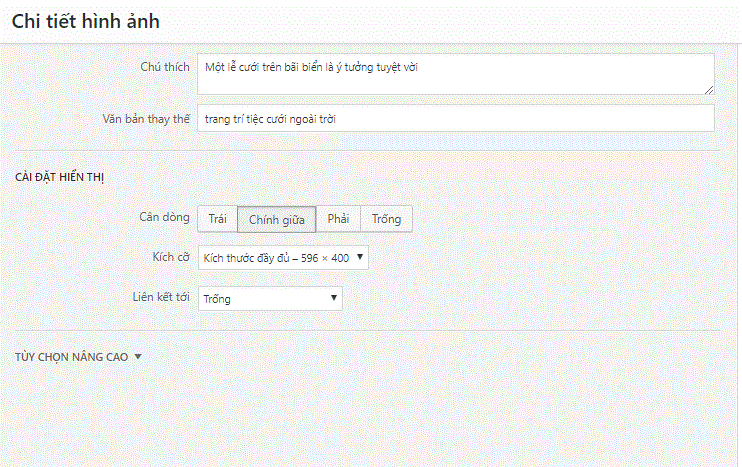Click the Chú thích label
The height and width of the screenshot is (467, 742).
pyautogui.click(x=164, y=65)
